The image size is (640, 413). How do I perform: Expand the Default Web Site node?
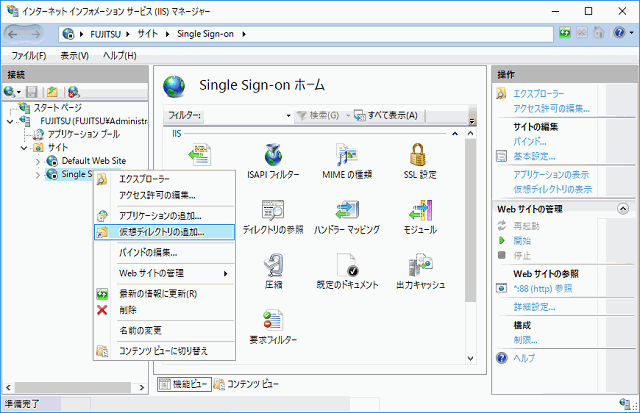(38, 162)
